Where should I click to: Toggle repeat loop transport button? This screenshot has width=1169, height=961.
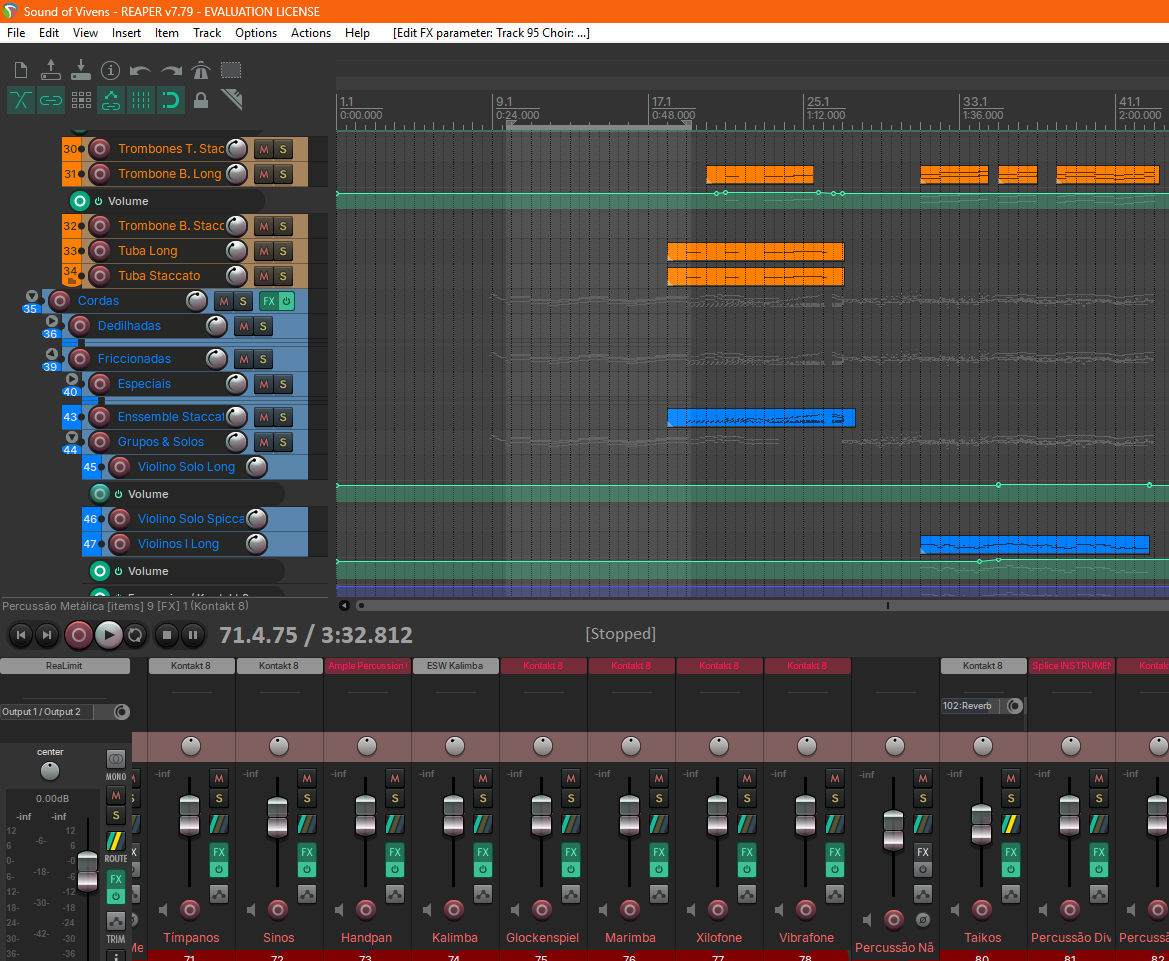tap(135, 635)
